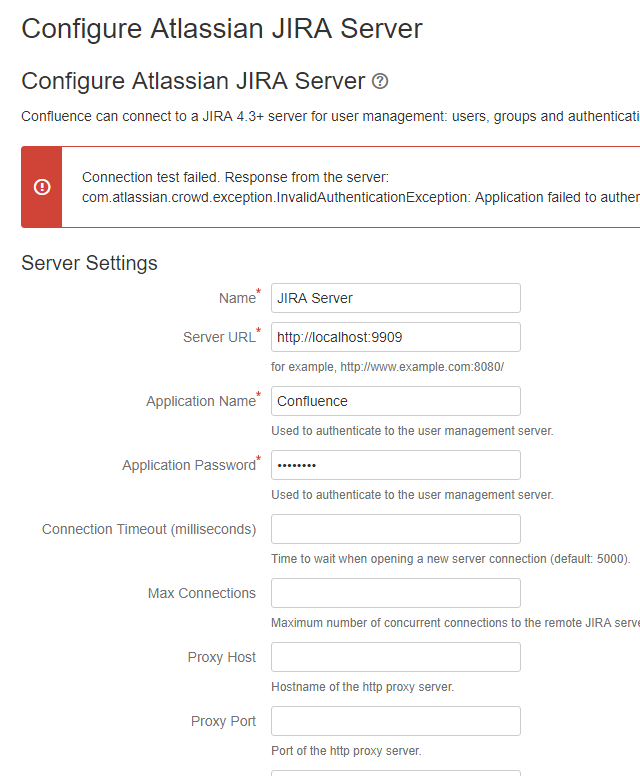Click the Max Connections label
The height and width of the screenshot is (776, 640).
(x=201, y=593)
